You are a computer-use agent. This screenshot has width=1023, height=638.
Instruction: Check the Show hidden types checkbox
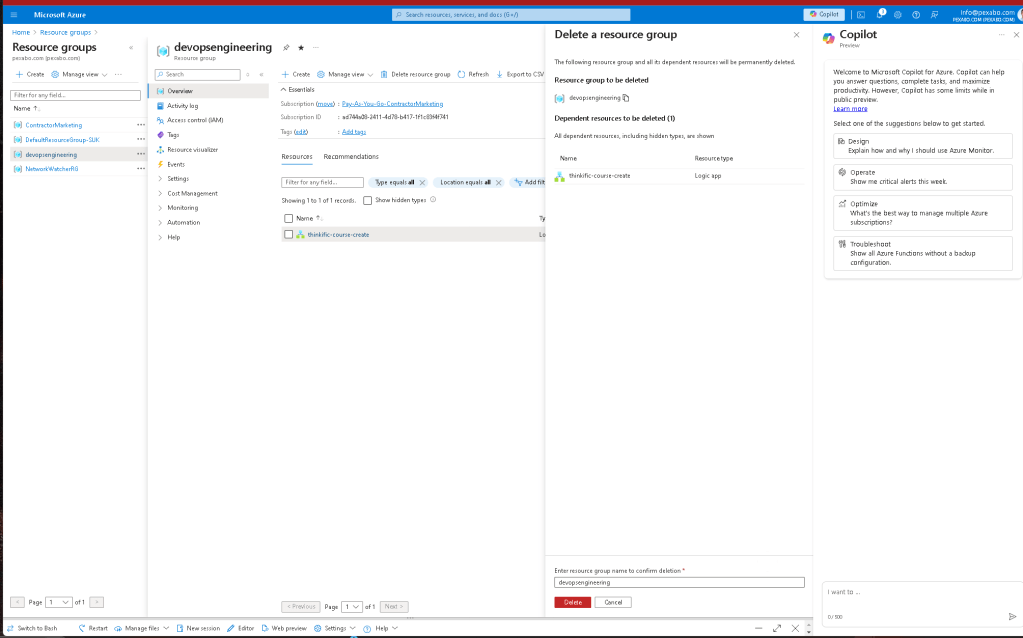[367, 200]
